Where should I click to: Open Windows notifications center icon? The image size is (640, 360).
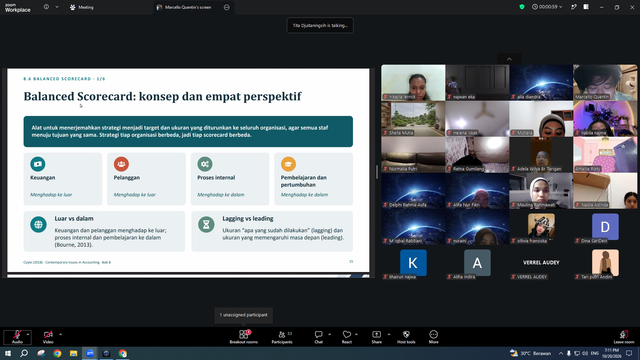pos(629,353)
